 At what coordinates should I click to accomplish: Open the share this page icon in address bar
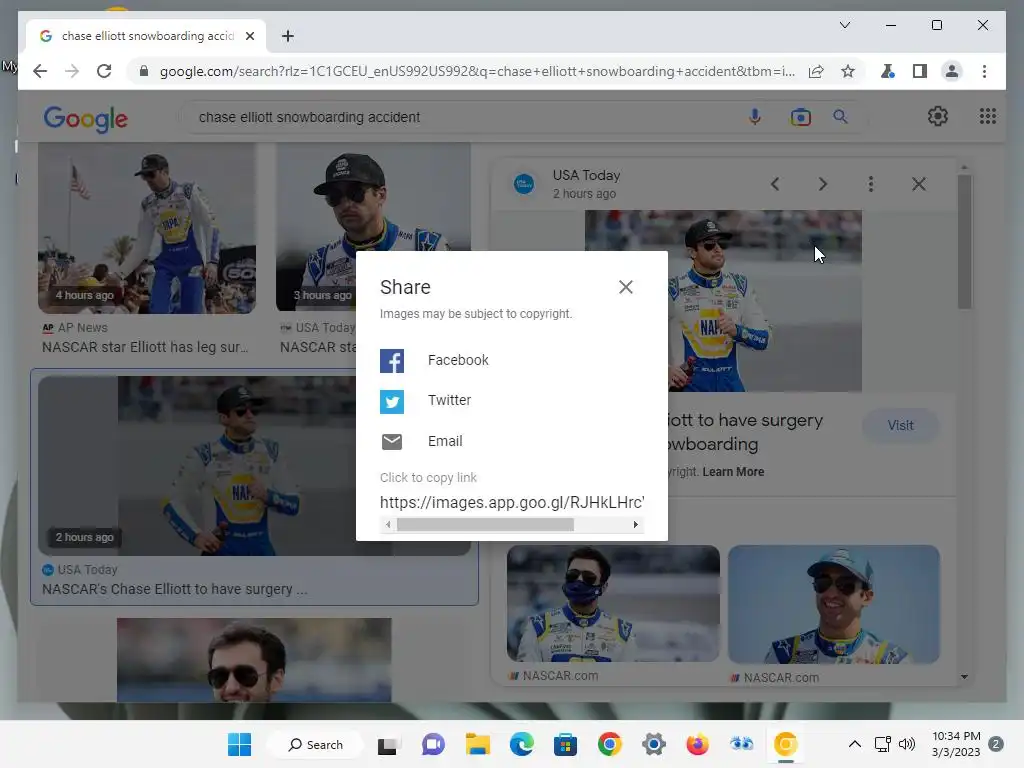click(x=816, y=71)
